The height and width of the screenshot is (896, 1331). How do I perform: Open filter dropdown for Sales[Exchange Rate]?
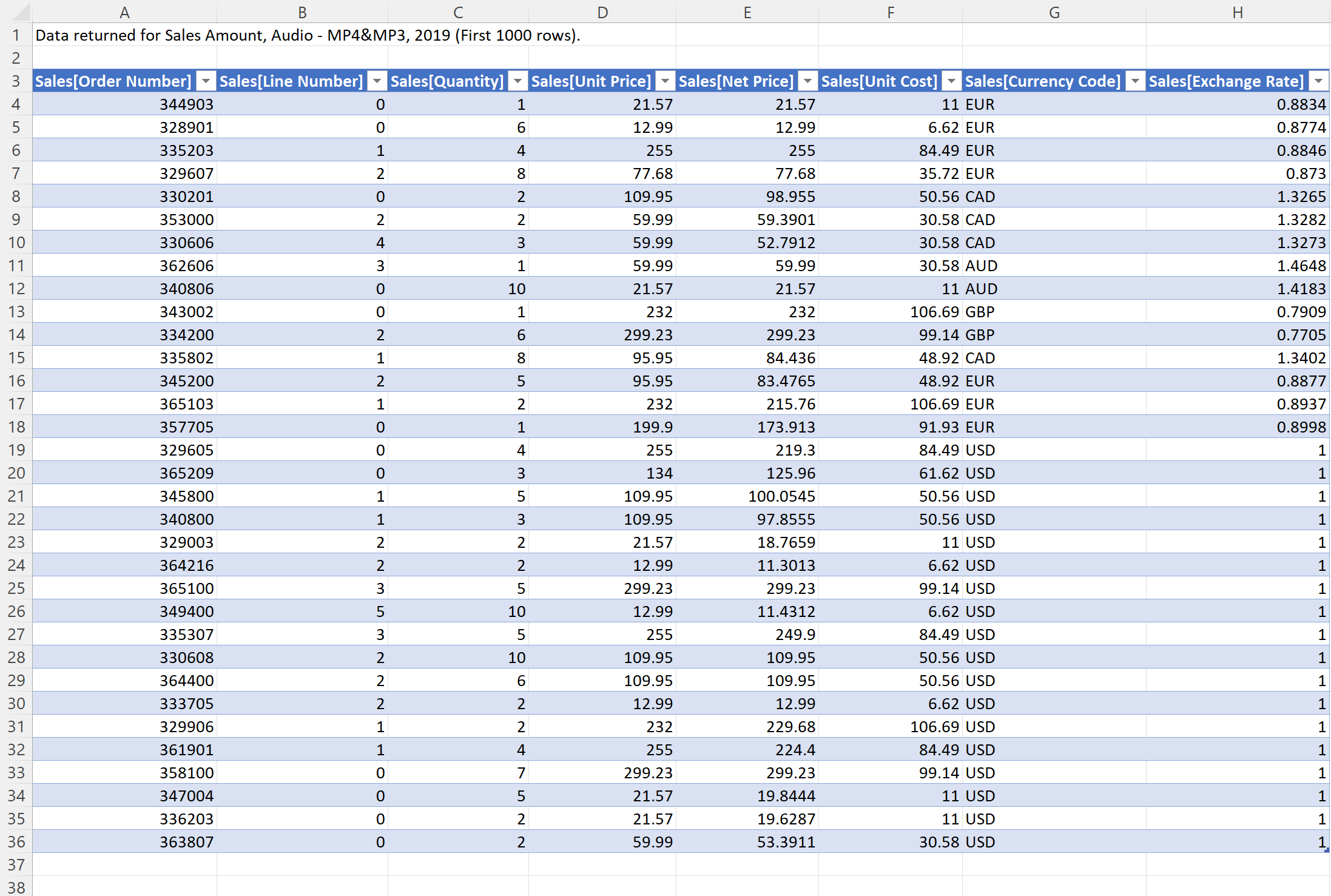pyautogui.click(x=1318, y=81)
